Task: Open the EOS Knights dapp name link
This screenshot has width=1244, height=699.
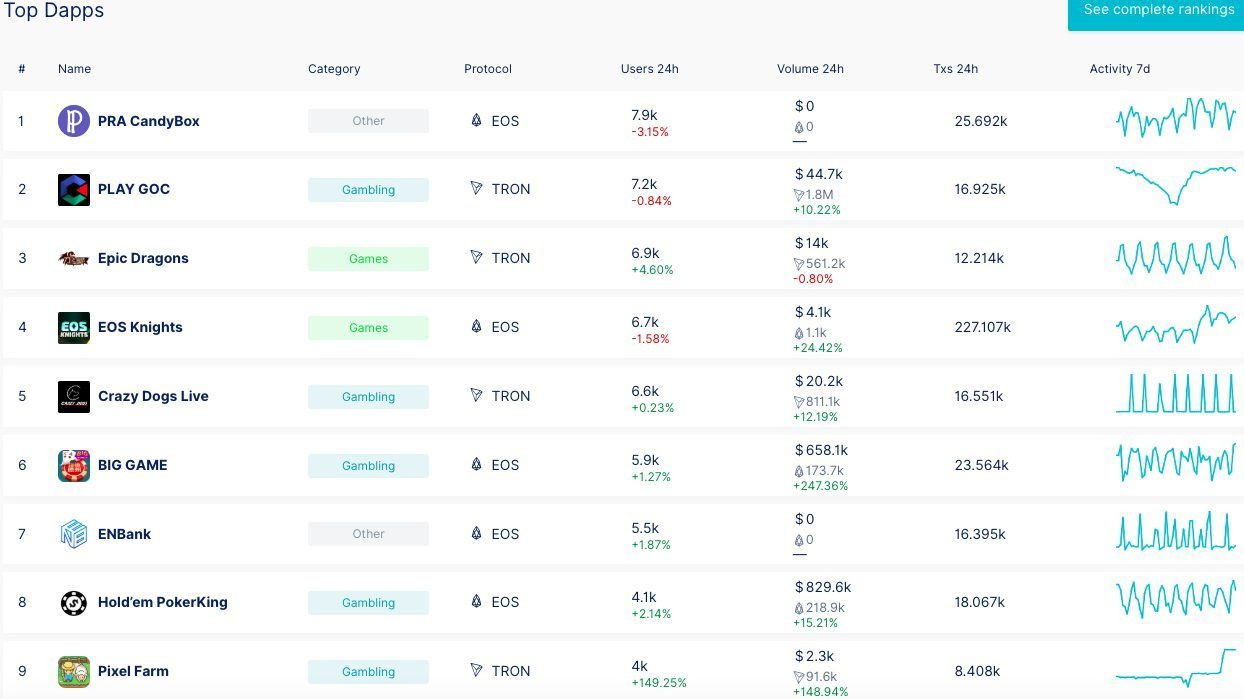Action: point(140,327)
